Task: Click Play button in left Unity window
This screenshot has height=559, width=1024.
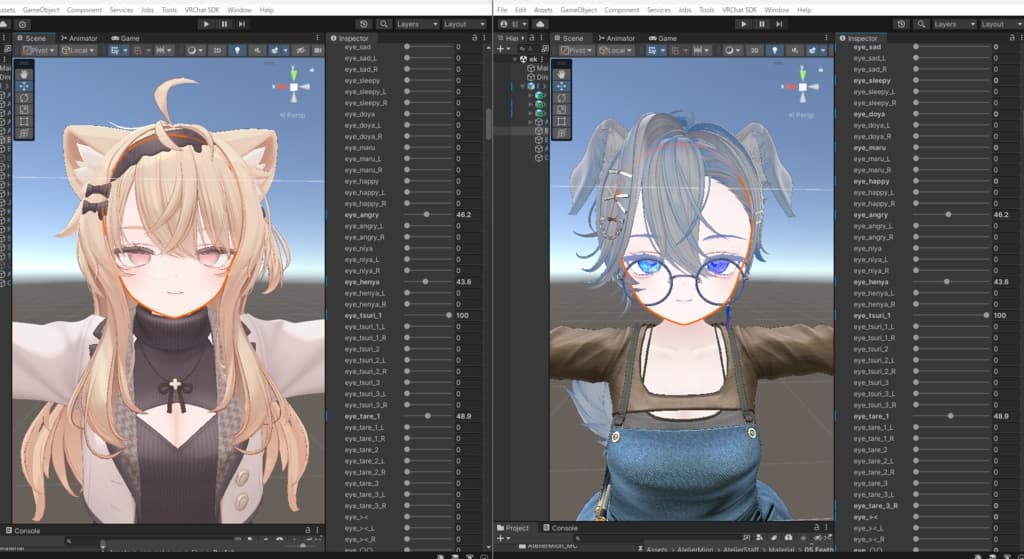Action: point(206,24)
